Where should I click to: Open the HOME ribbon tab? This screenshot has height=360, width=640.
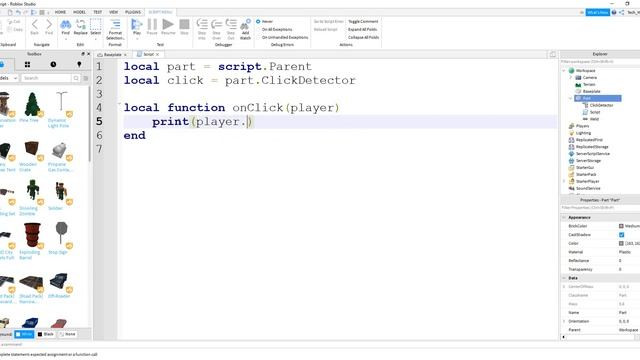pos(60,12)
